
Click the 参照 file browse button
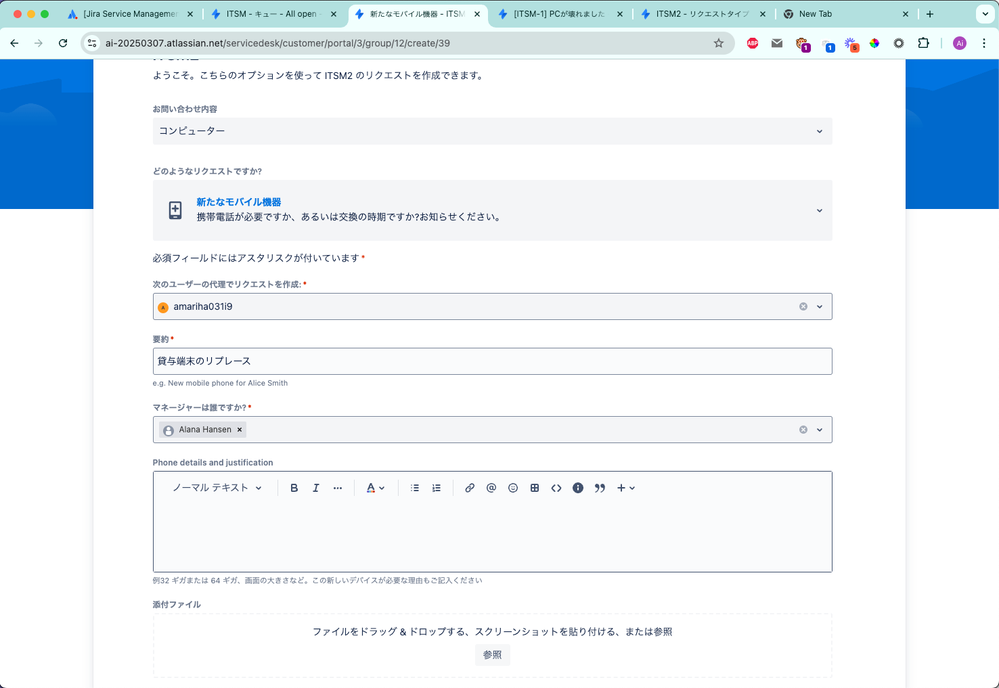[x=491, y=654]
